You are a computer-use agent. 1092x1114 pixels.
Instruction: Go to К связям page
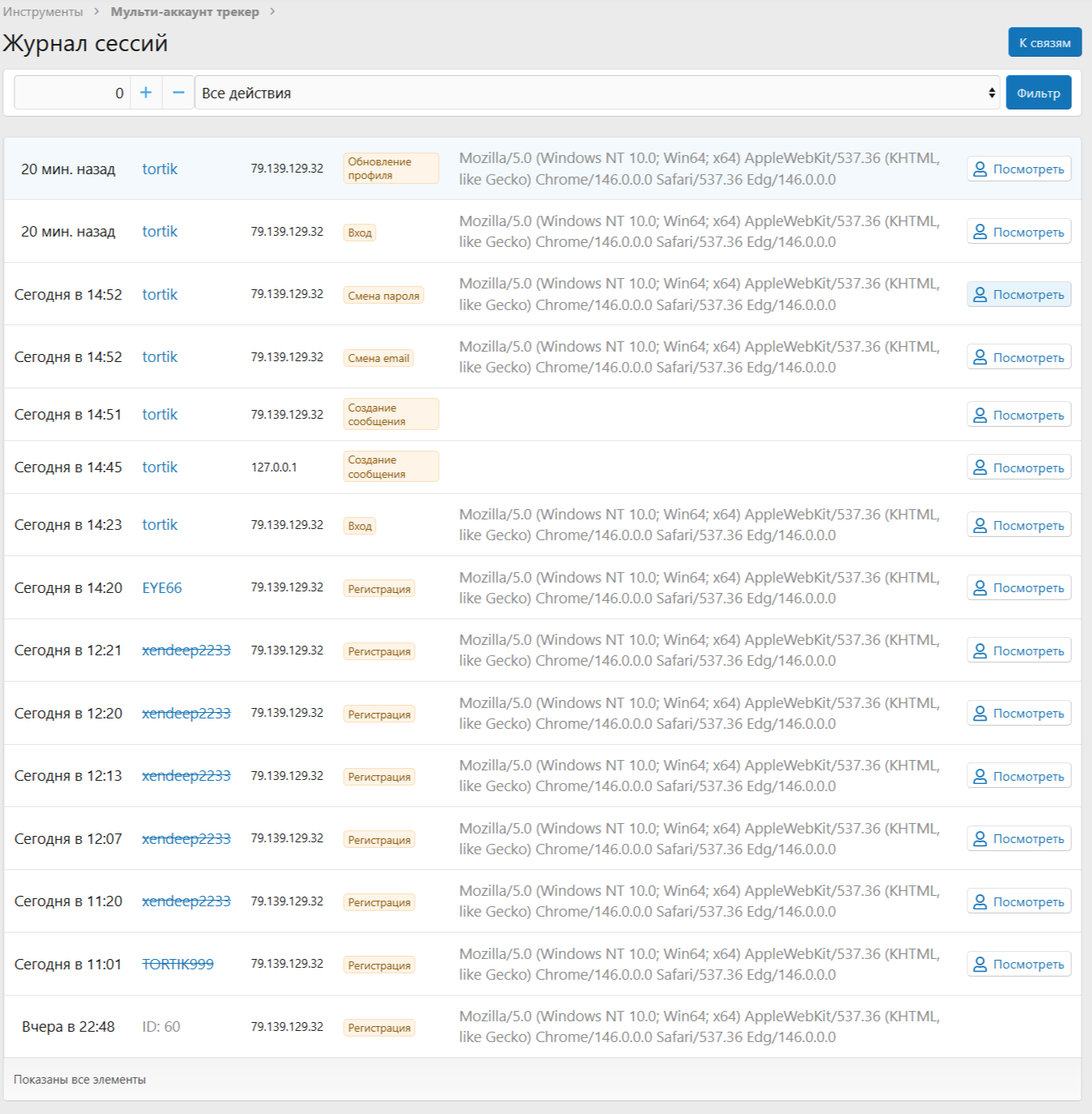click(1044, 42)
